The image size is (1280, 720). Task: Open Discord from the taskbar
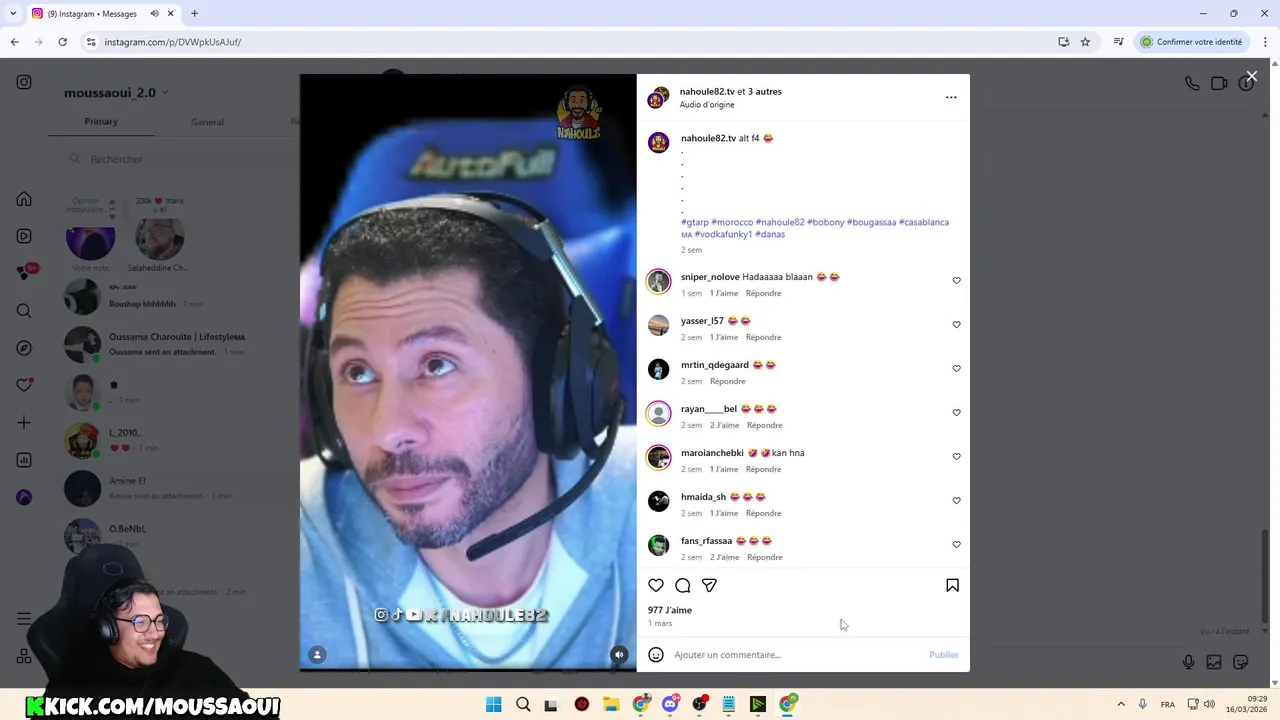[670, 704]
